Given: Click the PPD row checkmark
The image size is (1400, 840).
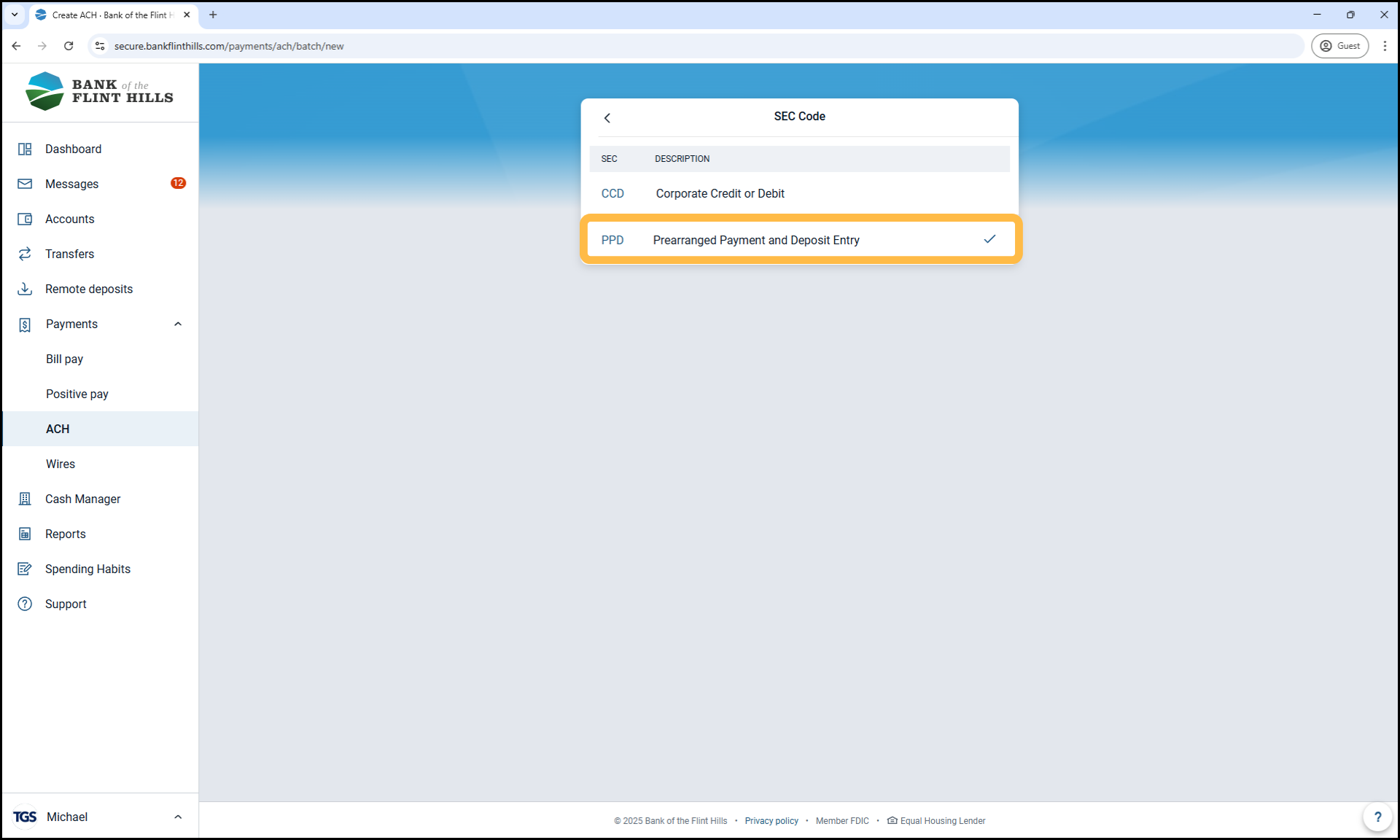Looking at the screenshot, I should [x=989, y=239].
